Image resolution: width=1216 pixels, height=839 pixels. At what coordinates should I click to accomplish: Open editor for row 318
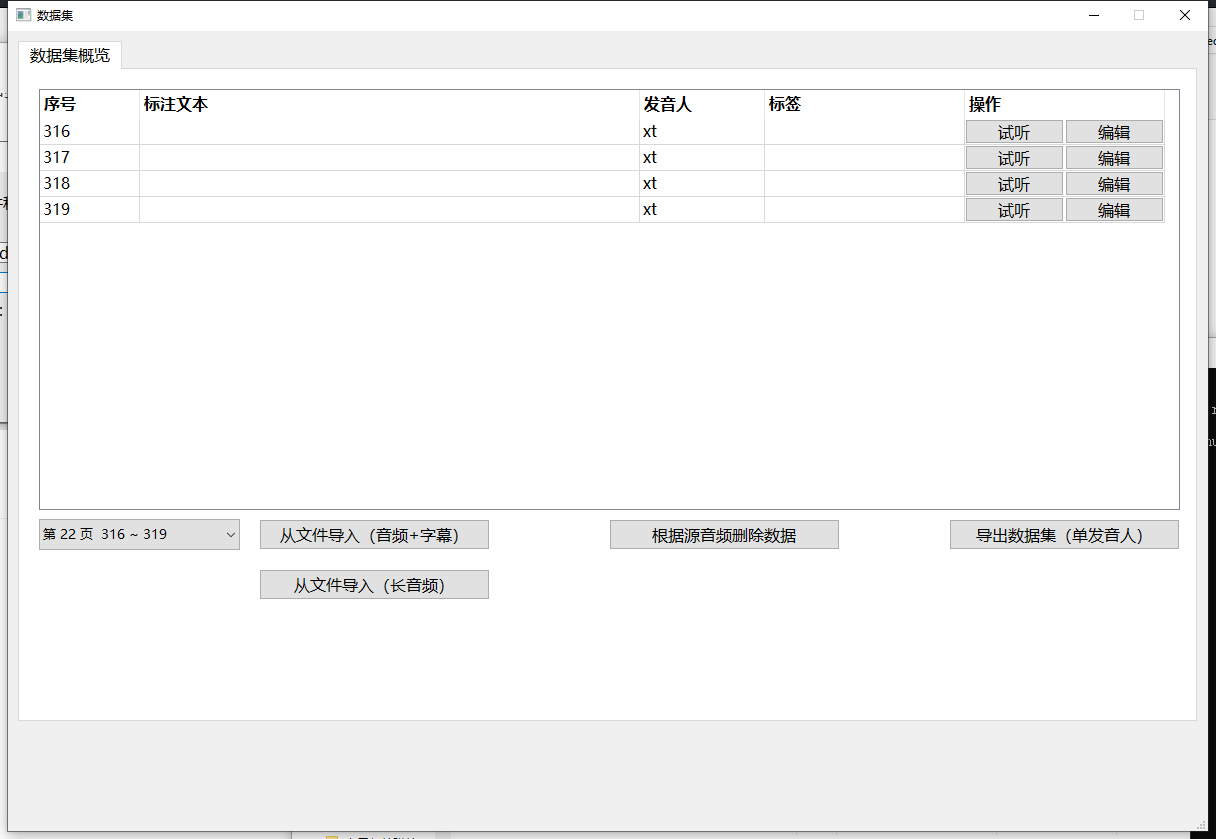pyautogui.click(x=1114, y=184)
